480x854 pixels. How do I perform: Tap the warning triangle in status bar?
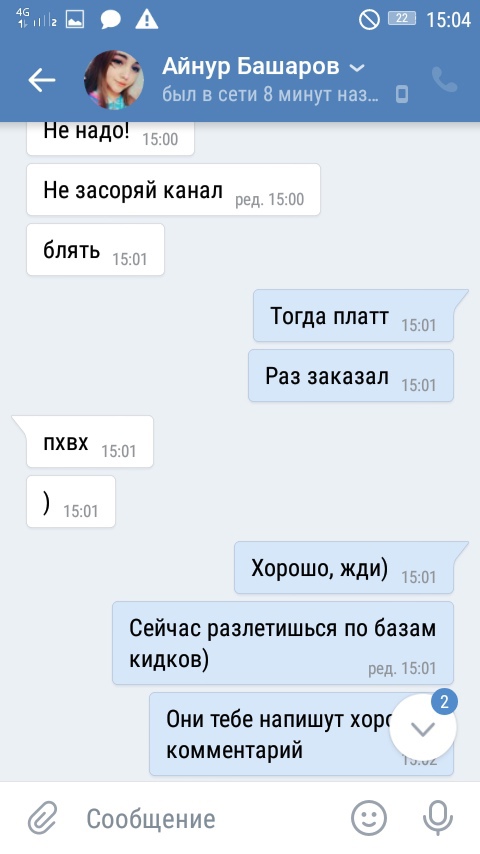[147, 20]
